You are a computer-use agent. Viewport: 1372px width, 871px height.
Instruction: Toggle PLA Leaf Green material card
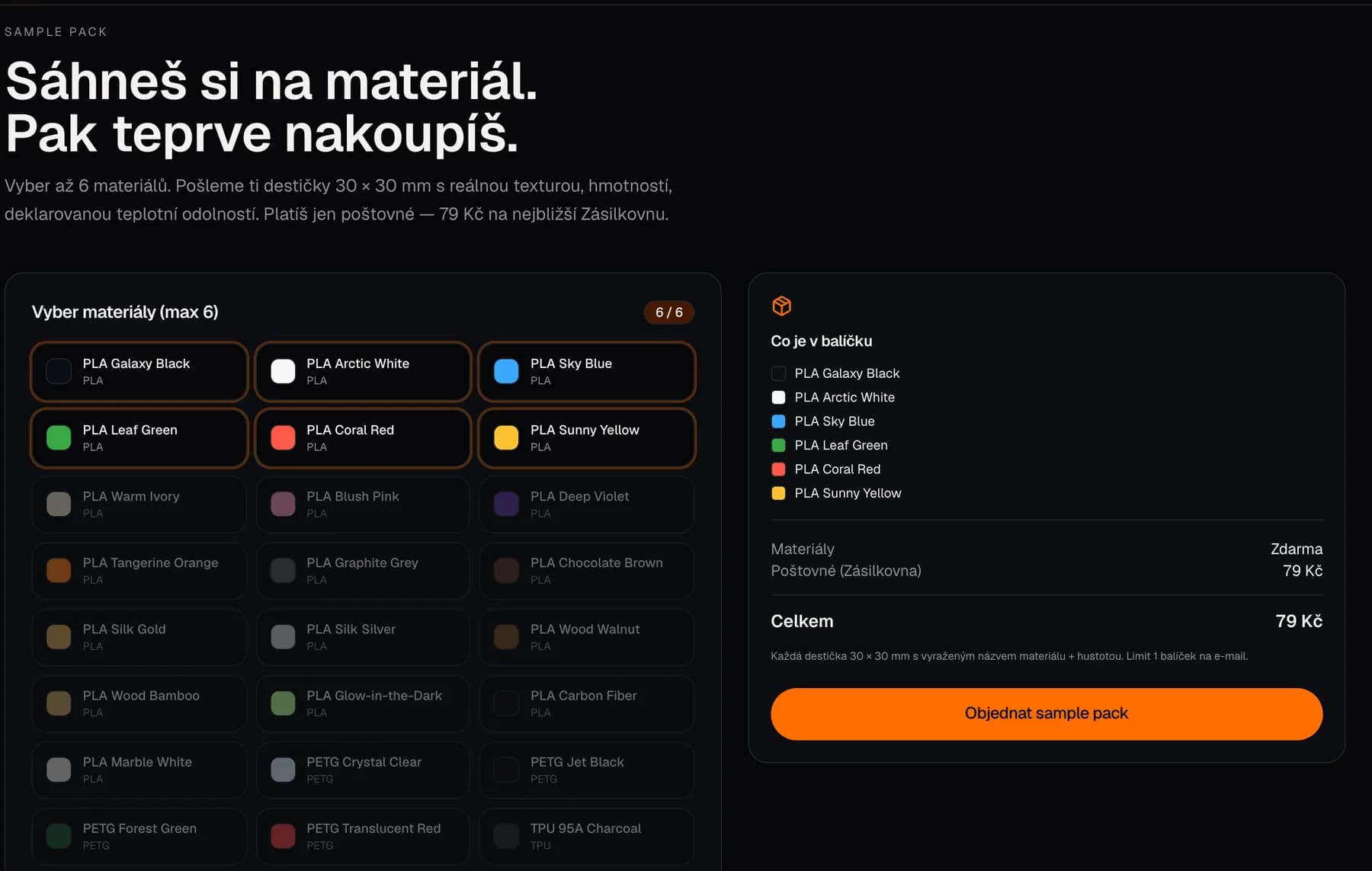pos(139,437)
